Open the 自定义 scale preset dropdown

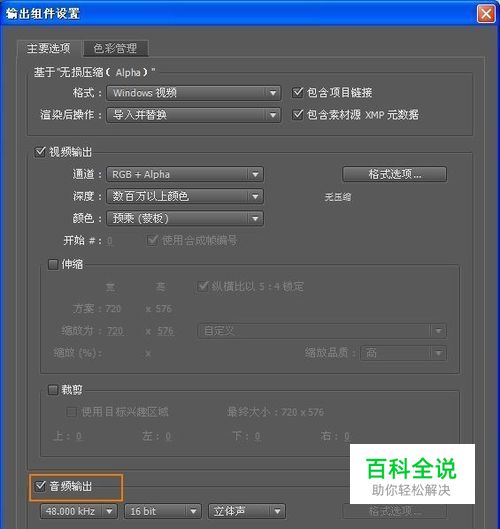tap(322, 331)
